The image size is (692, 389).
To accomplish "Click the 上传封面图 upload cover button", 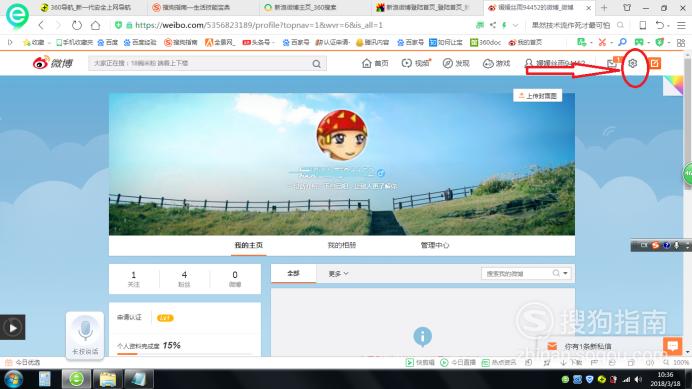I will point(538,95).
